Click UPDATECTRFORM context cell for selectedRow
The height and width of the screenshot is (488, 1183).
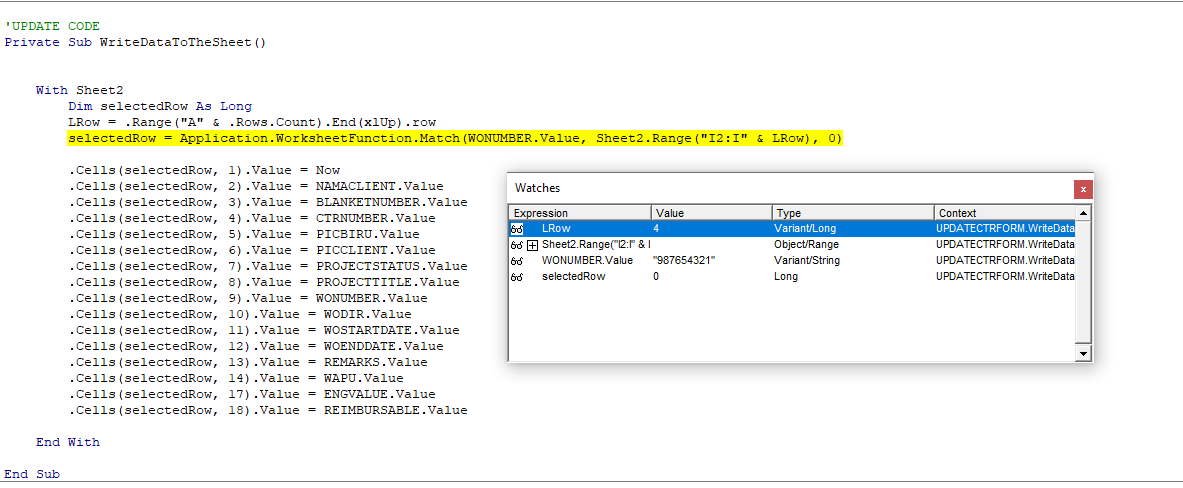pyautogui.click(x=1005, y=278)
